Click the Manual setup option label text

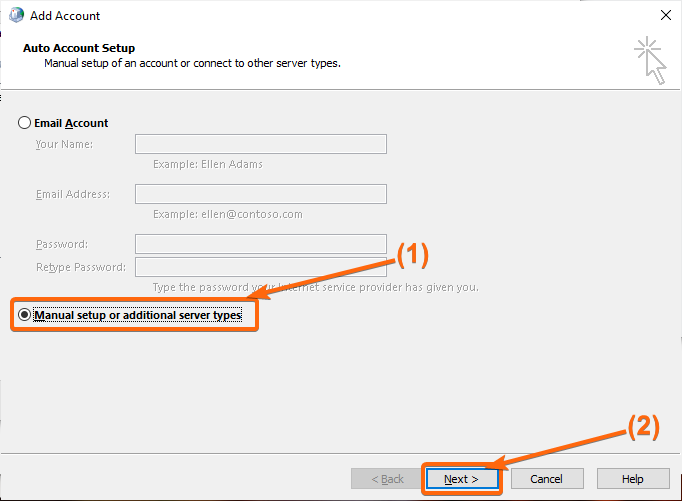pos(138,315)
